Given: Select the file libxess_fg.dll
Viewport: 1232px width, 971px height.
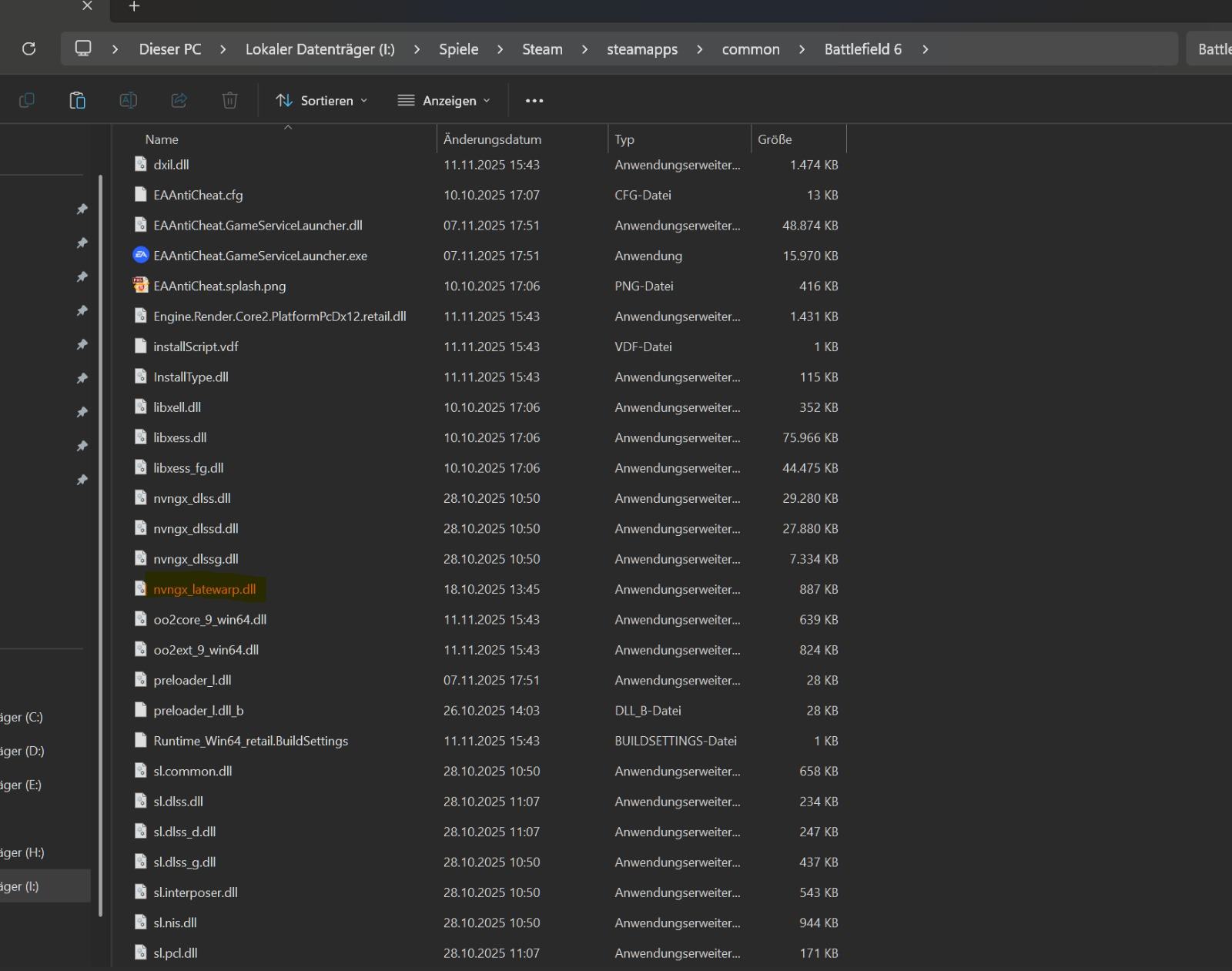Looking at the screenshot, I should (x=189, y=467).
